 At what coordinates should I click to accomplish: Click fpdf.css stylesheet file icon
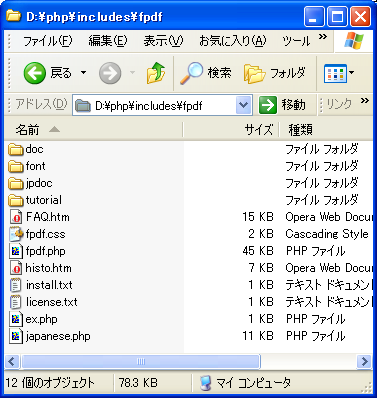click(16, 234)
